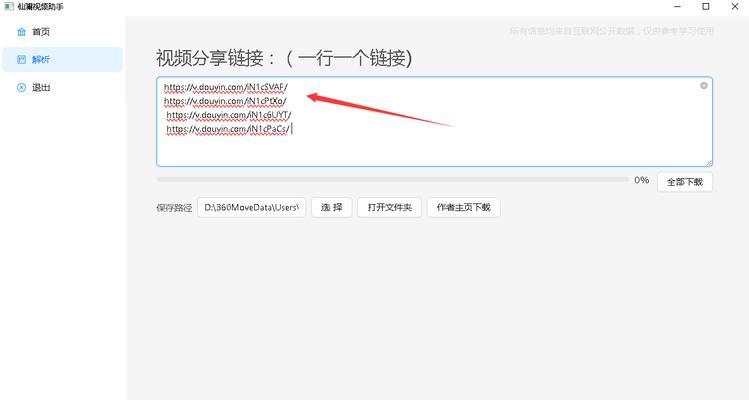
Task: Close the 仙澜视频助手 window
Action: [x=735, y=7]
